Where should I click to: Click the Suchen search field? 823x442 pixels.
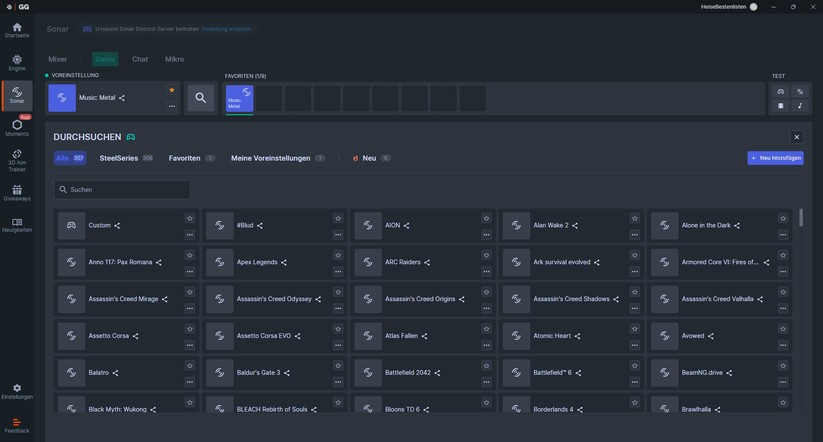point(123,189)
